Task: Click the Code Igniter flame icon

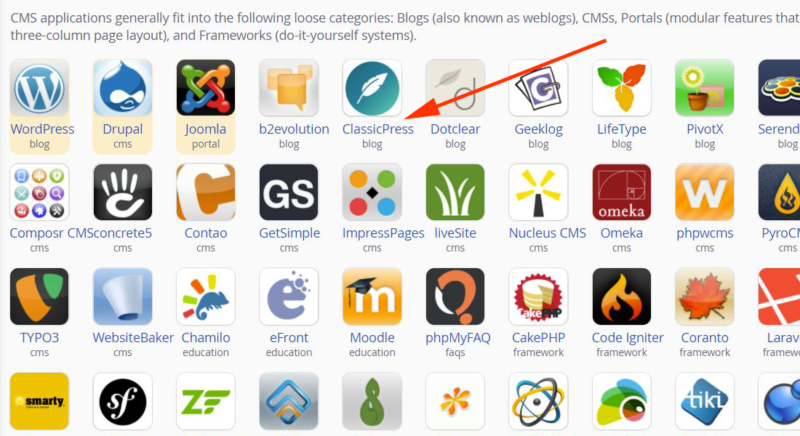Action: coord(621,297)
